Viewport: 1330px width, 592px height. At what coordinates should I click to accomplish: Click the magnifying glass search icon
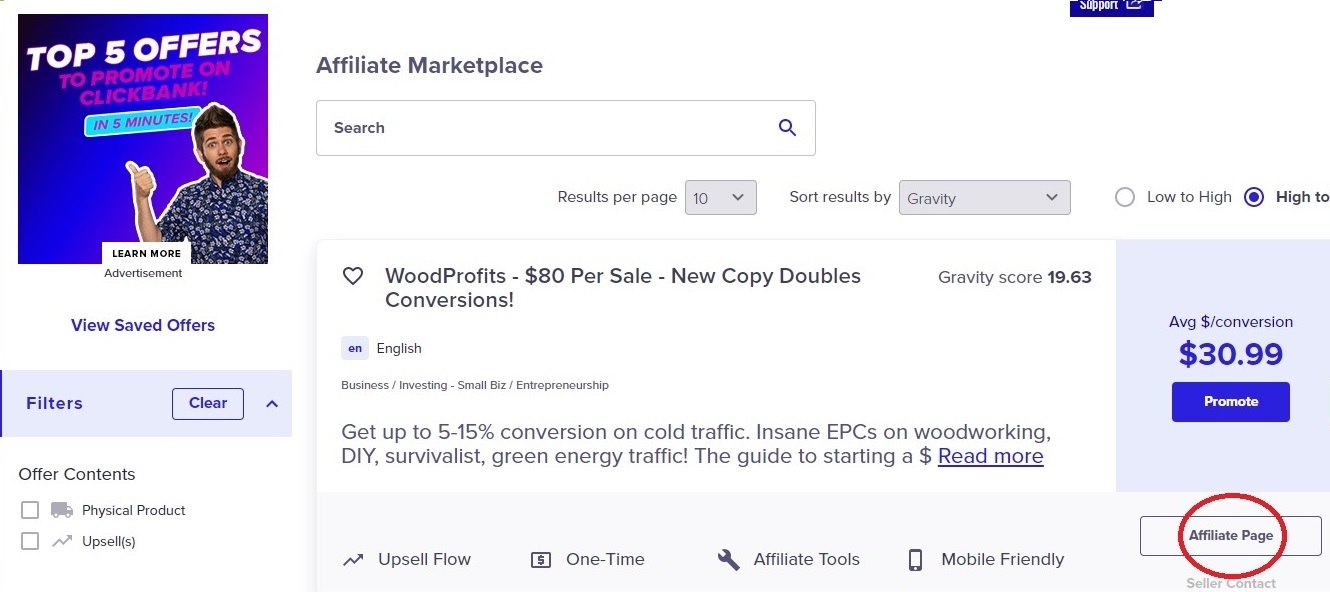point(787,127)
